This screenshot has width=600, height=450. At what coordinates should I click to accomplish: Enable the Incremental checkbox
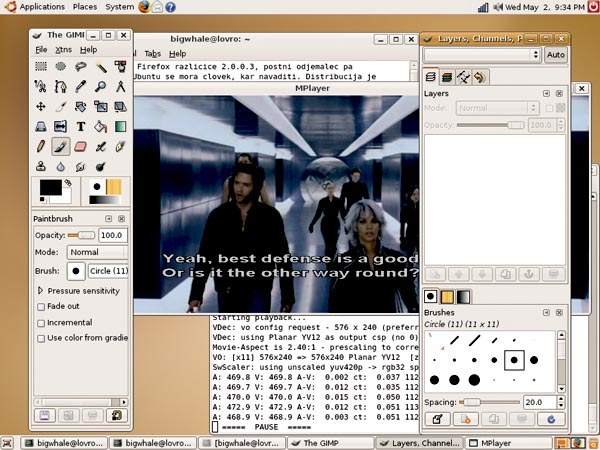(x=41, y=323)
